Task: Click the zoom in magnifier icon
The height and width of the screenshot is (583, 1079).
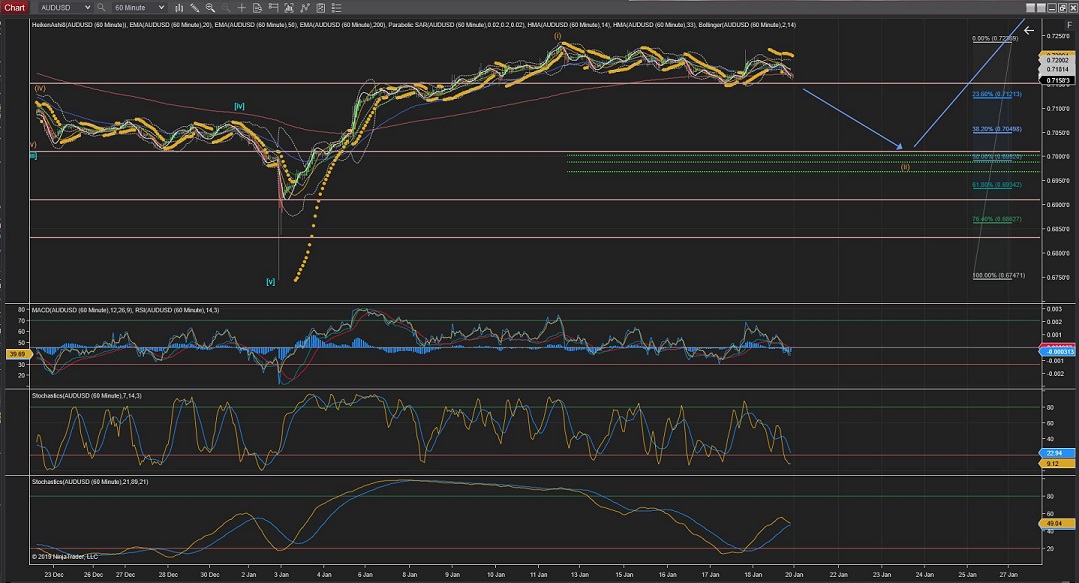Action: click(x=211, y=7)
